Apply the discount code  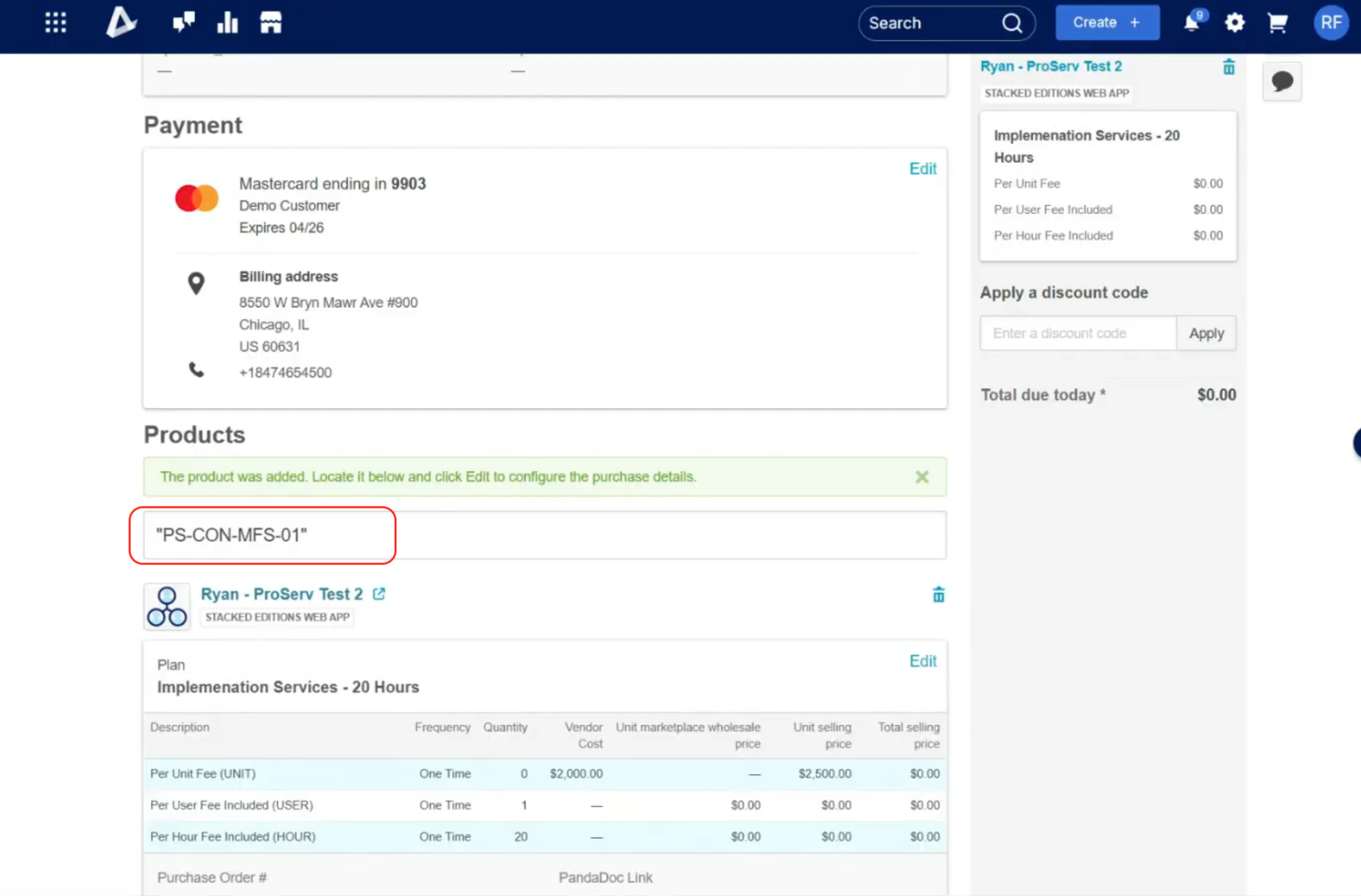pos(1206,334)
